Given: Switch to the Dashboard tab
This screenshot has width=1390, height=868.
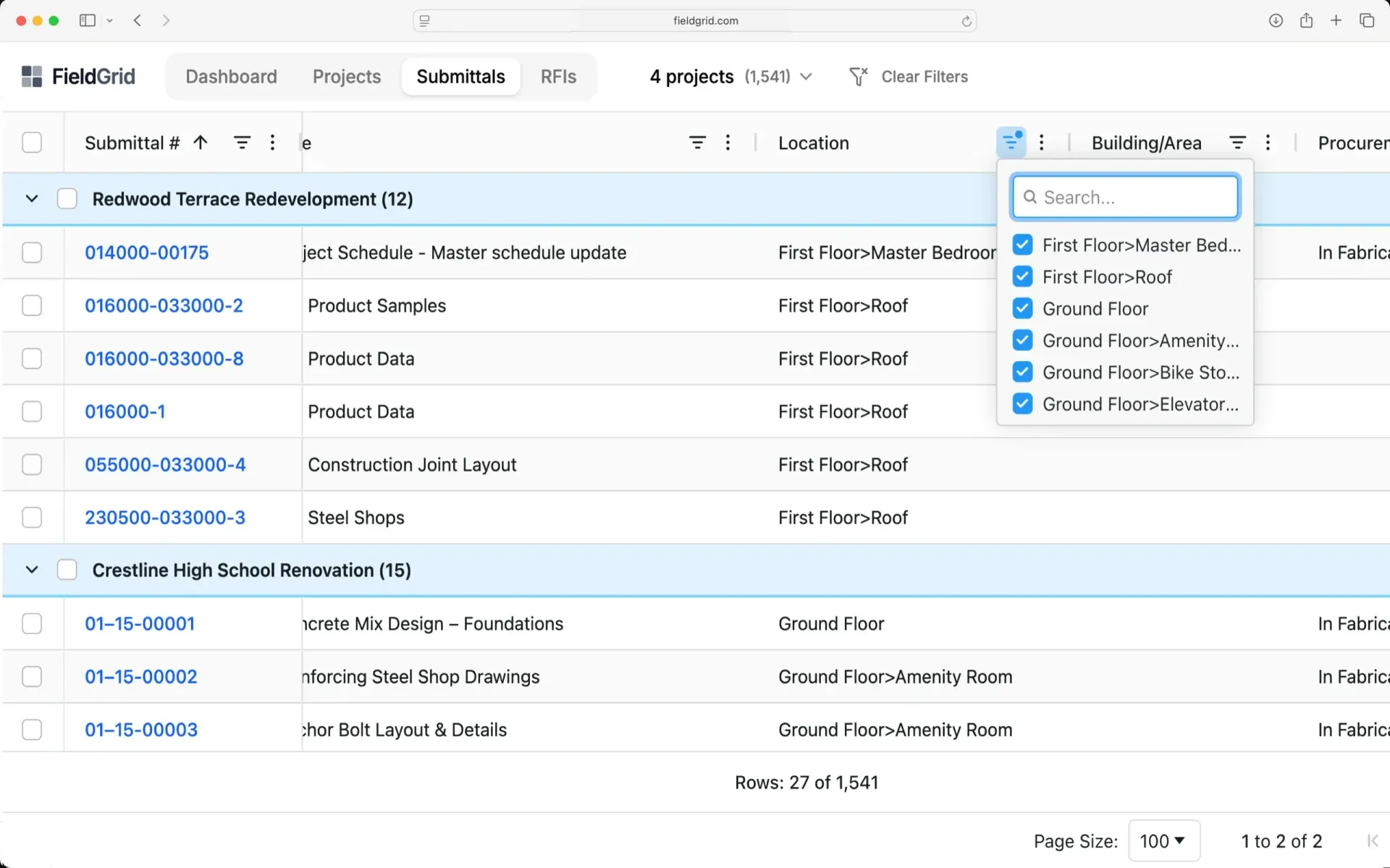Looking at the screenshot, I should tap(231, 76).
